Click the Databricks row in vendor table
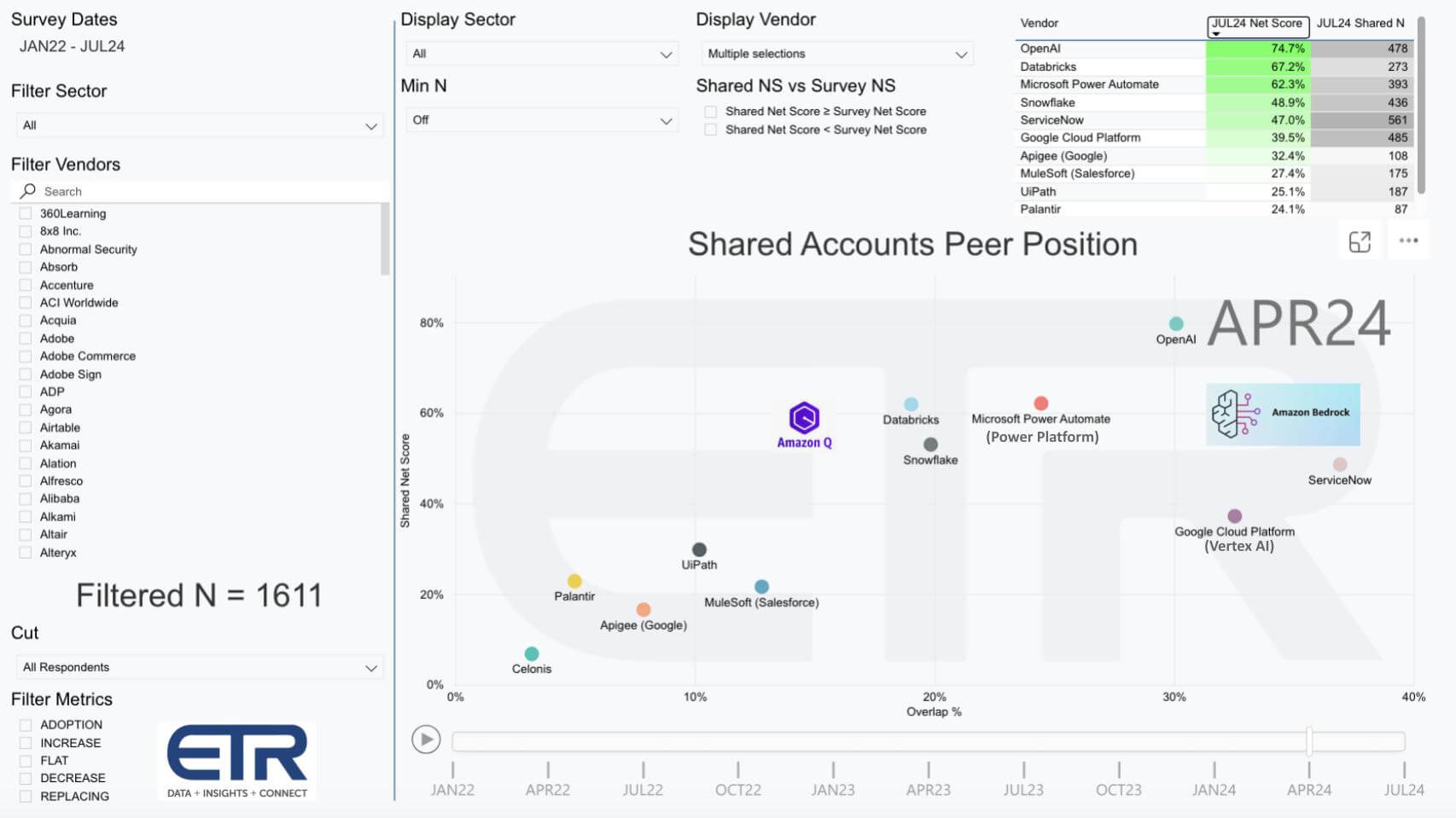Image resolution: width=1456 pixels, height=818 pixels. point(1049,67)
